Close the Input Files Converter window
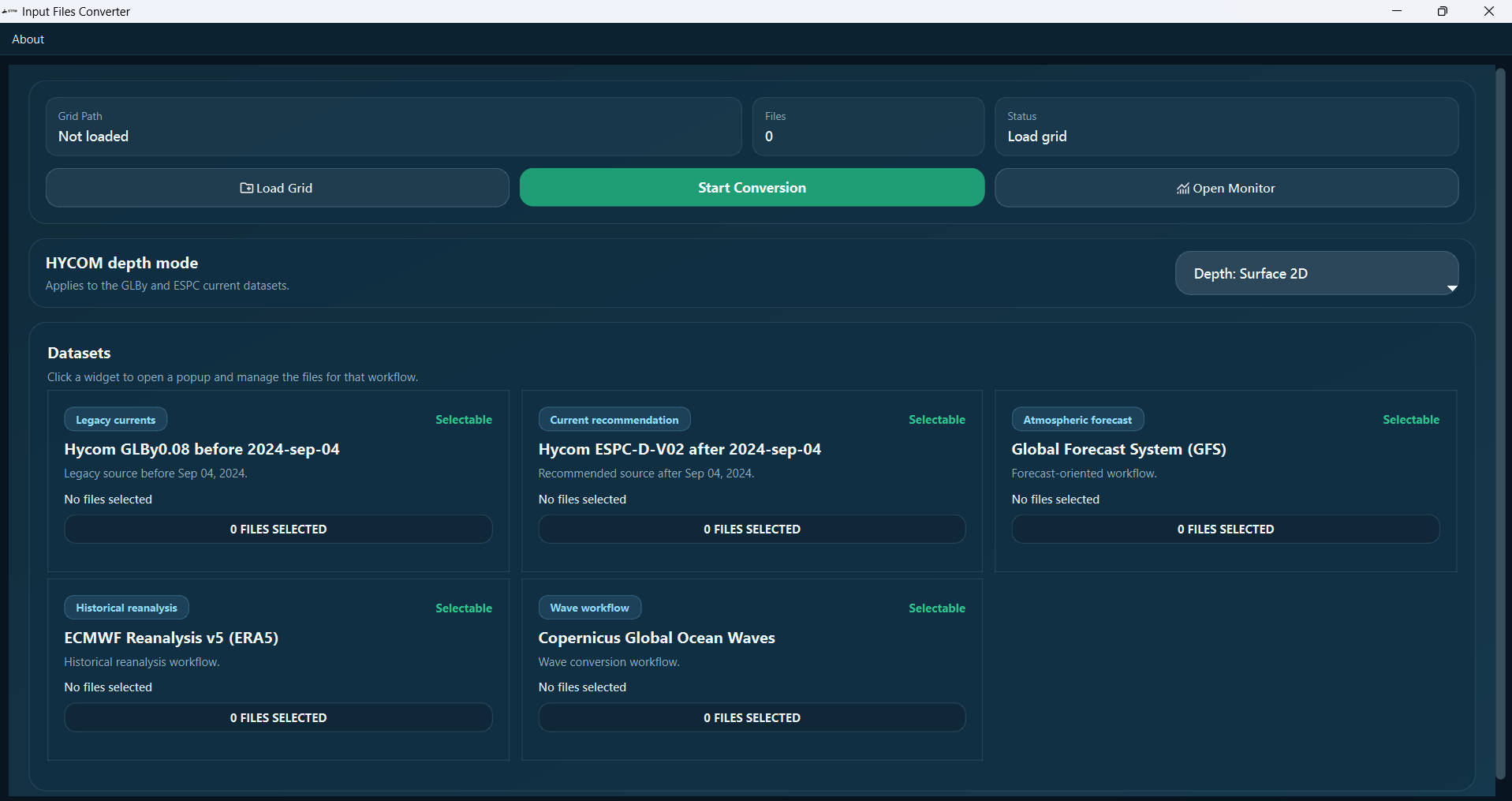Screen dimensions: 1512x801 [1489, 11]
